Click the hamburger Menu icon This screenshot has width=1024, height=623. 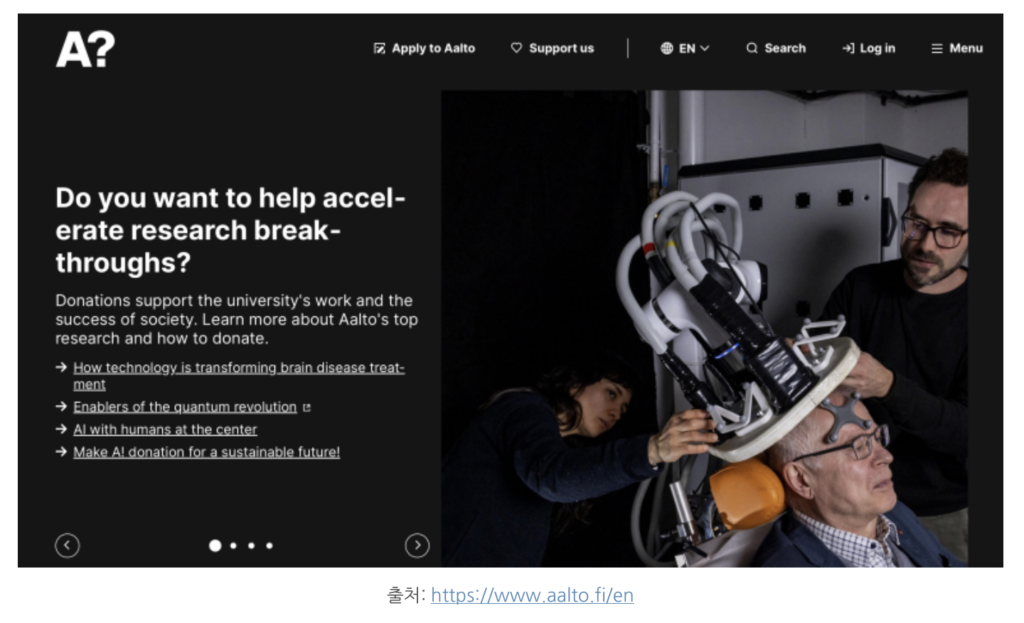coord(936,48)
